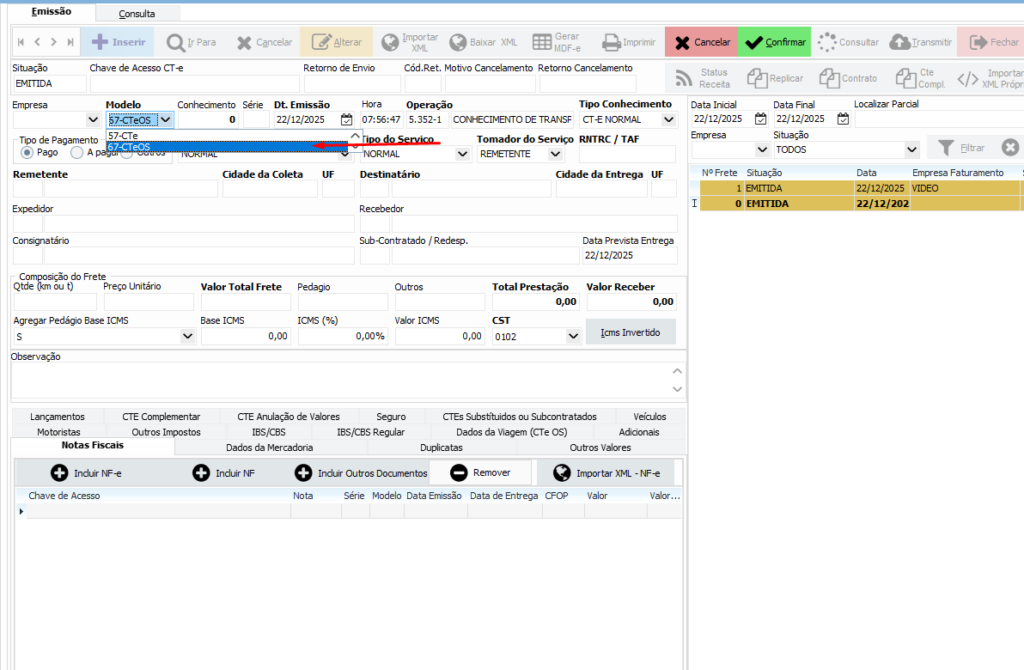Open the Dados da Mercadoria tab

tap(269, 448)
